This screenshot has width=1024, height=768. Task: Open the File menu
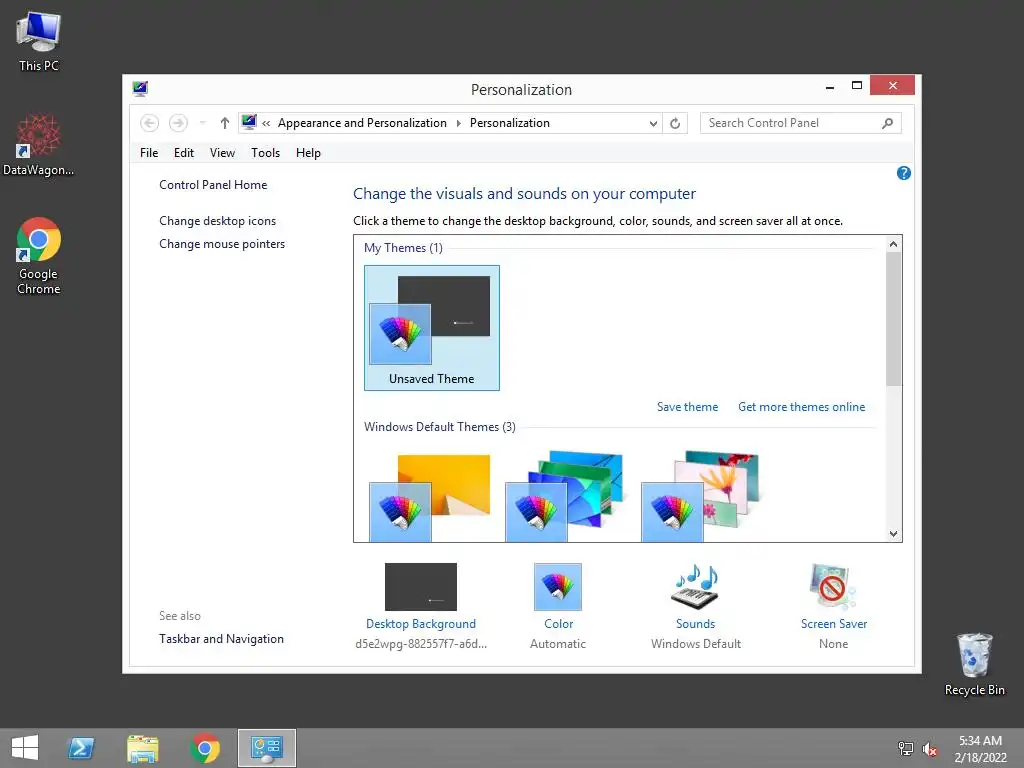(149, 153)
